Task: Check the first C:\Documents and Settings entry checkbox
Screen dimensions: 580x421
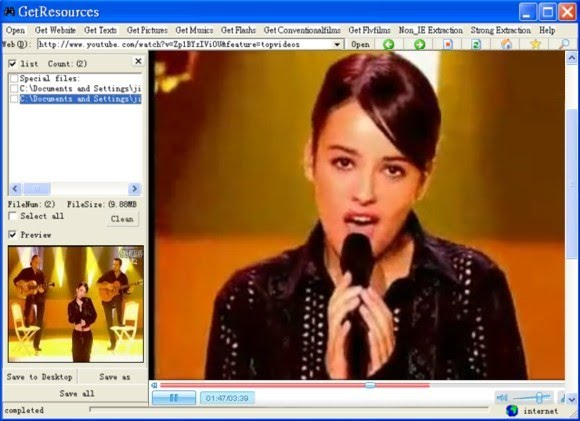Action: pyautogui.click(x=14, y=88)
